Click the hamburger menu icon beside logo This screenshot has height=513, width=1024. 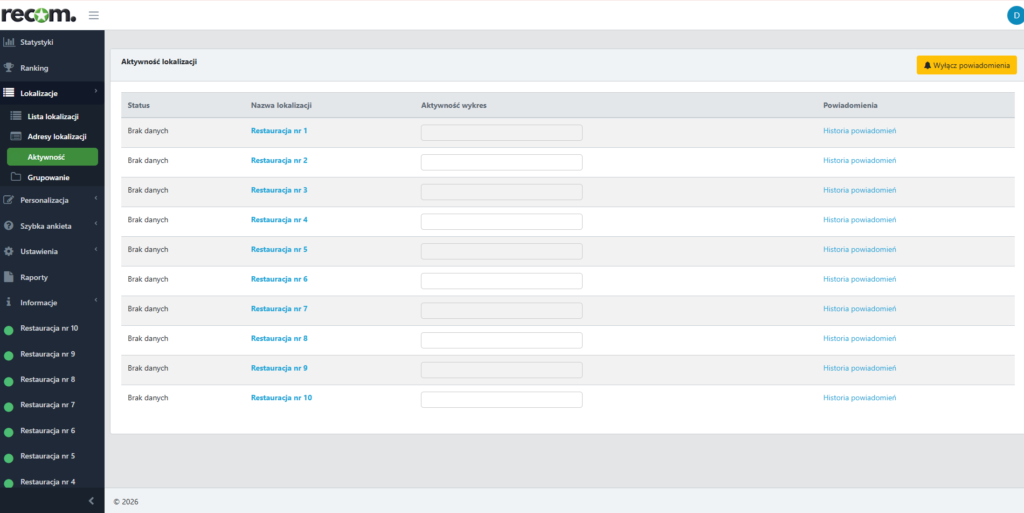point(94,15)
